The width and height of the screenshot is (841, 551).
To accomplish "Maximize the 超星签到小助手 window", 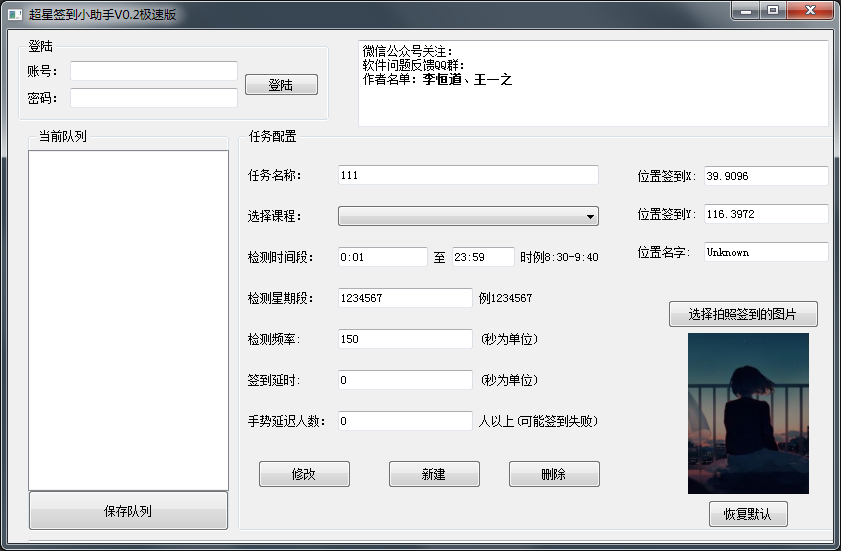I will [x=773, y=10].
